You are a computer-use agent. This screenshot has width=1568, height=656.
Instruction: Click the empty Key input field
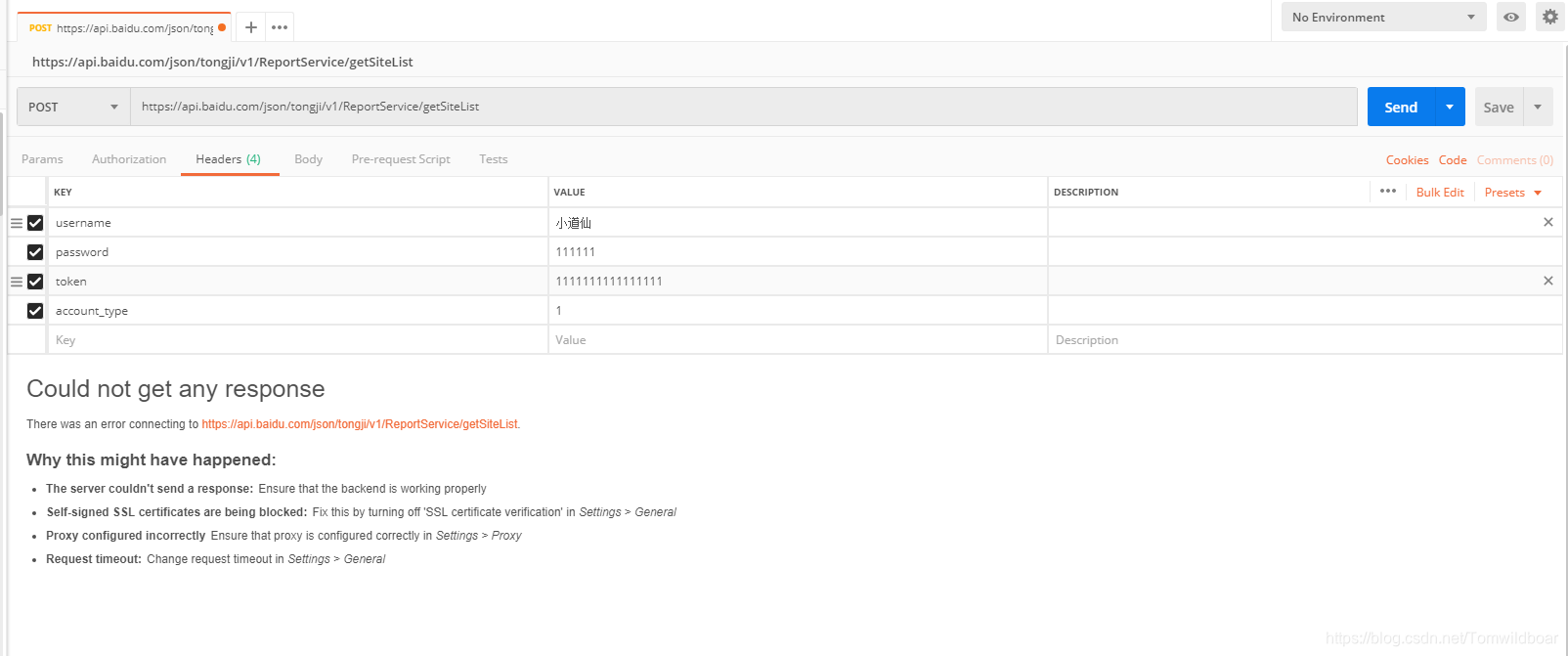(x=297, y=340)
